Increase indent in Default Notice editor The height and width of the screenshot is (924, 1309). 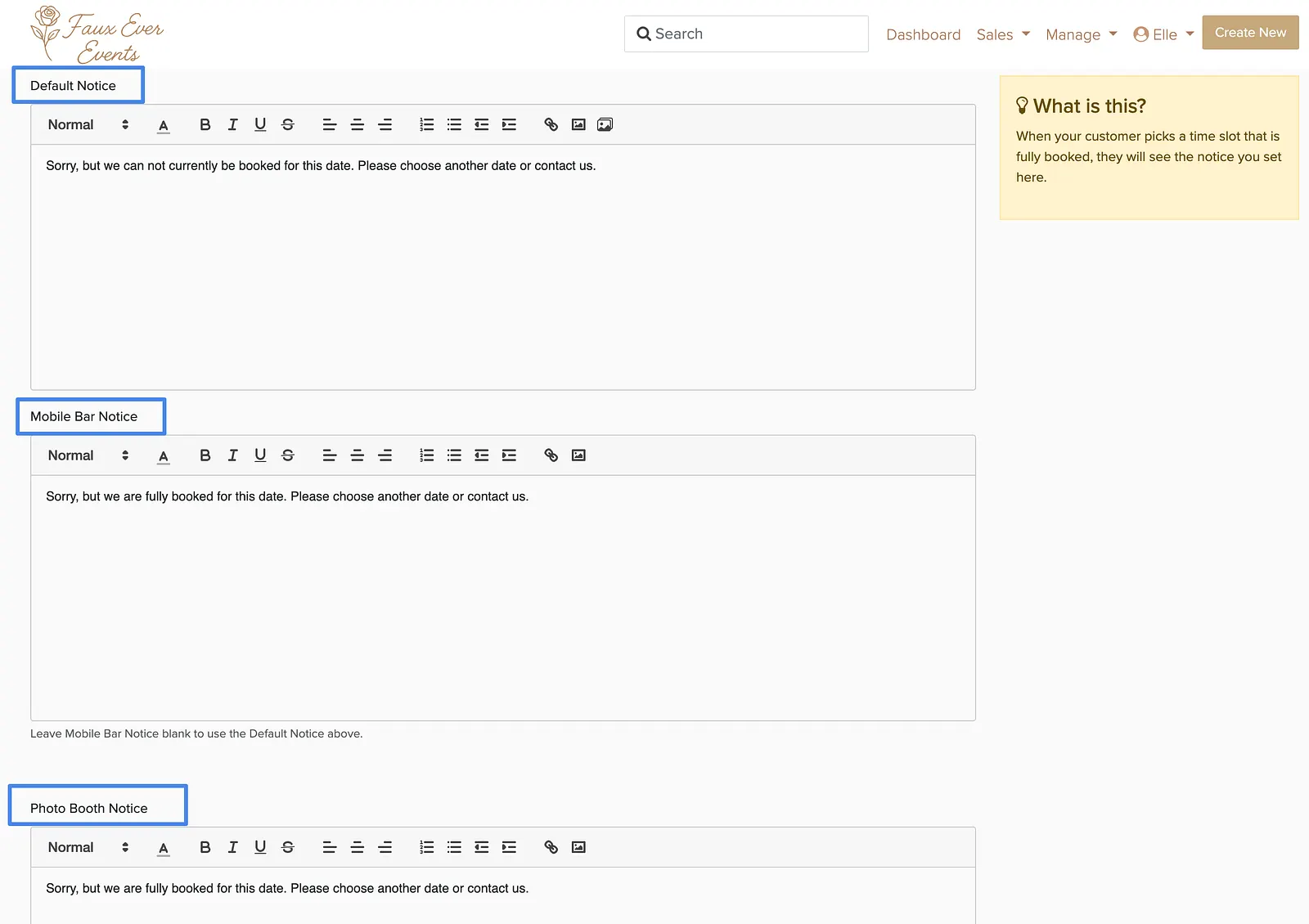point(510,124)
